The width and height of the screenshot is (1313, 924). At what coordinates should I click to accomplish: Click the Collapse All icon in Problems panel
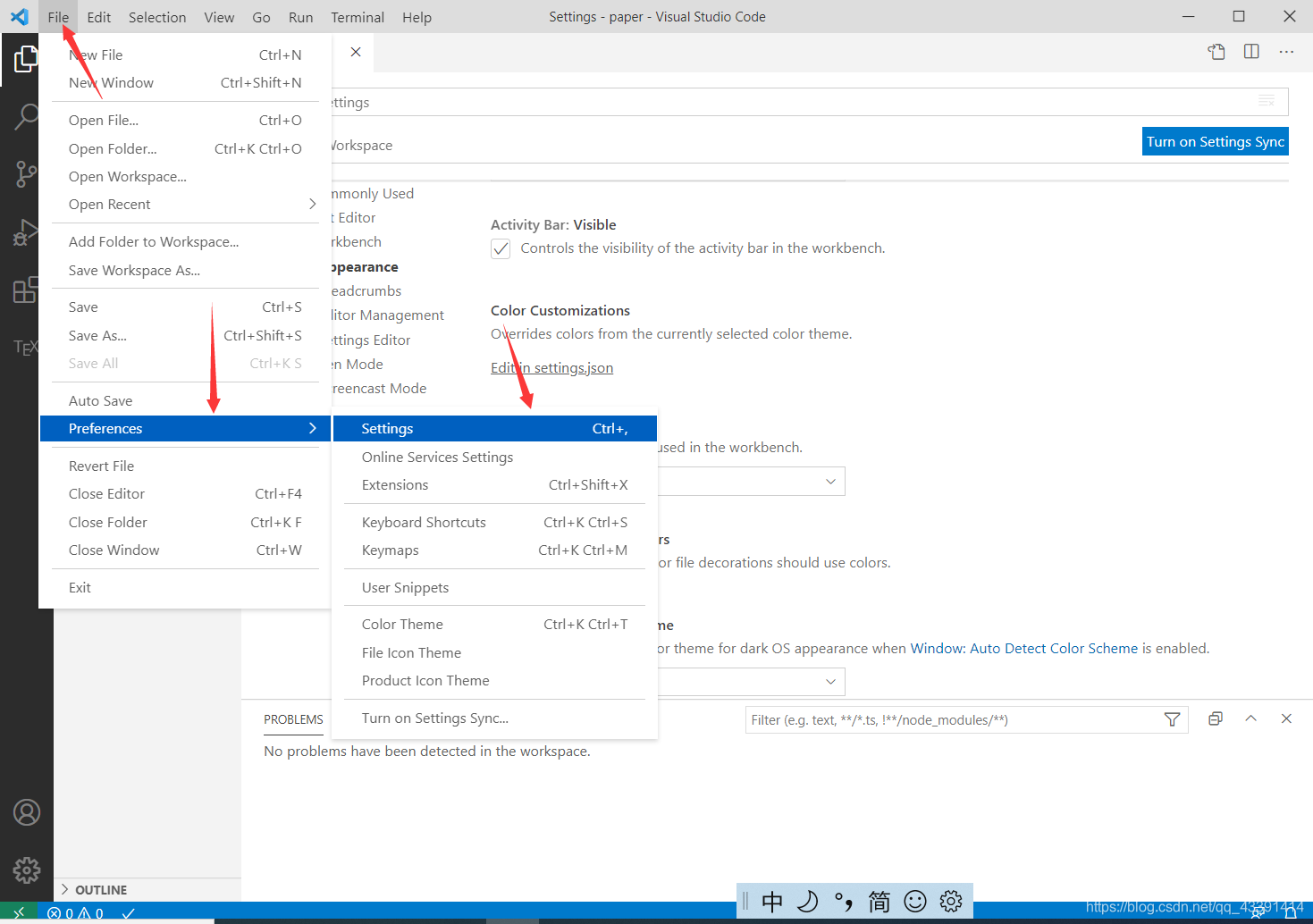pos(1216,718)
